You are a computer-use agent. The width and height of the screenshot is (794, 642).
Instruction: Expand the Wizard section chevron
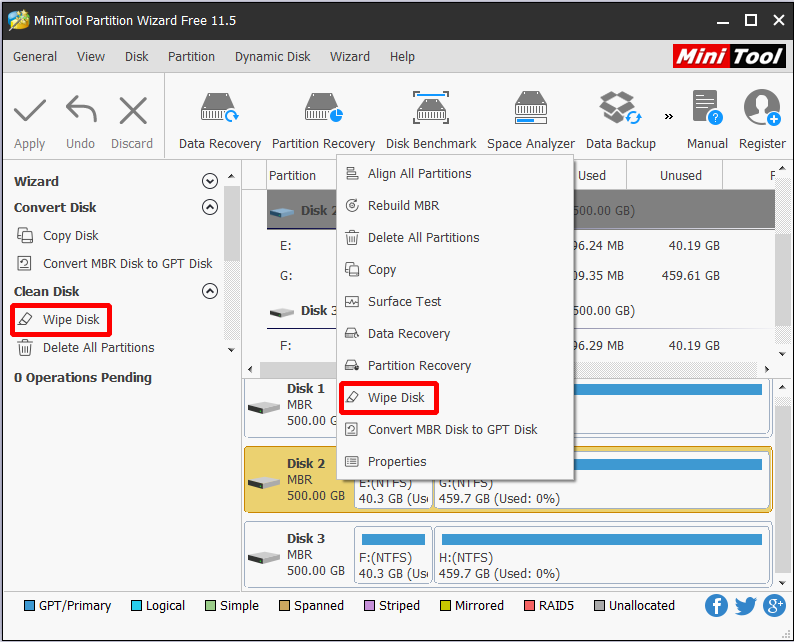(x=210, y=181)
